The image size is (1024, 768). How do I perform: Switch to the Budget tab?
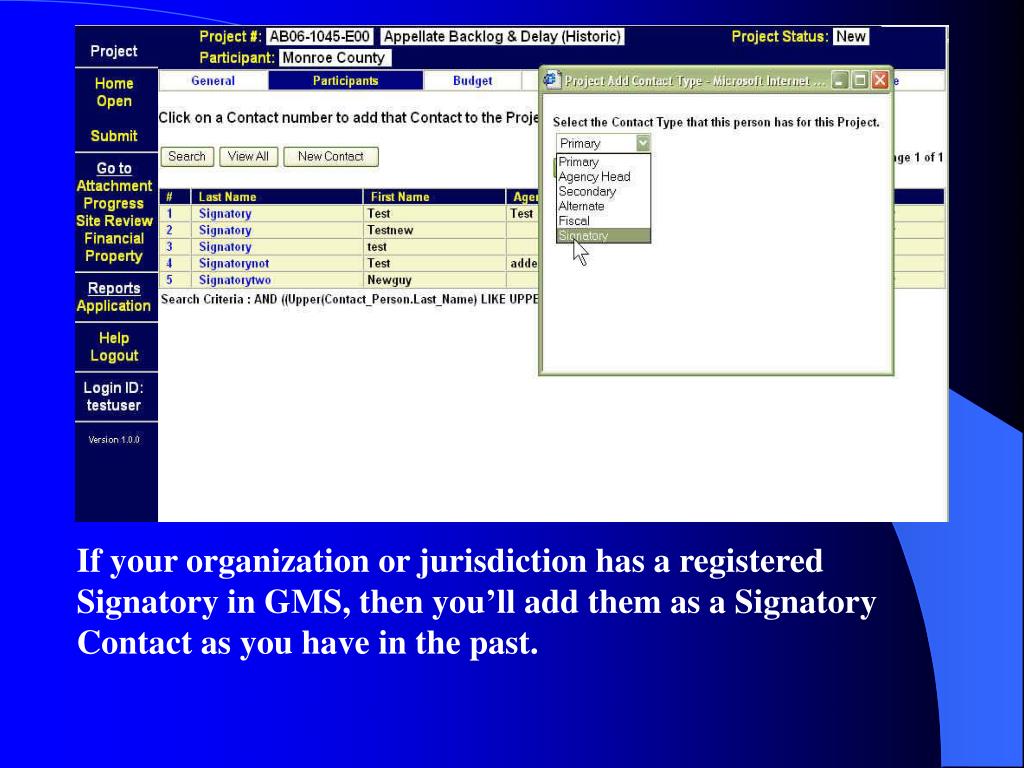472,81
